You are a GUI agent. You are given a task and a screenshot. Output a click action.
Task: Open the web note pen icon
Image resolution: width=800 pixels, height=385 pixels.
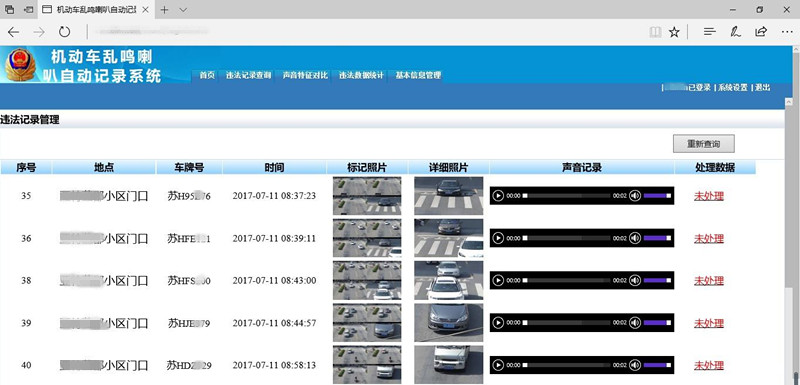pos(735,32)
